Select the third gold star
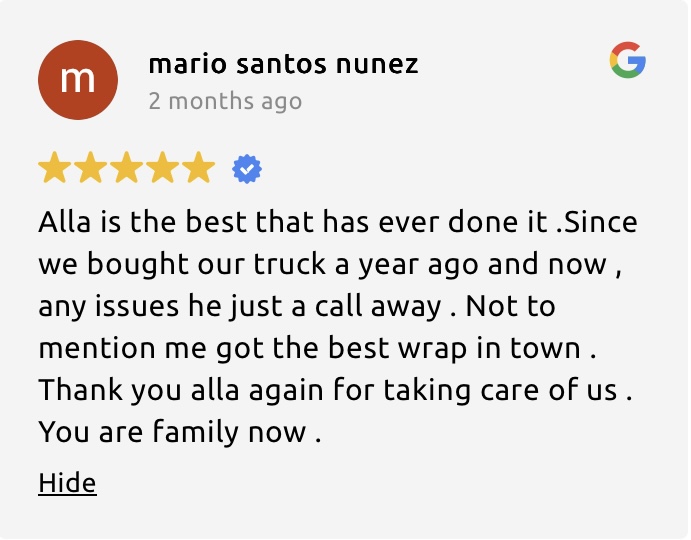The height and width of the screenshot is (540, 691). tap(127, 167)
